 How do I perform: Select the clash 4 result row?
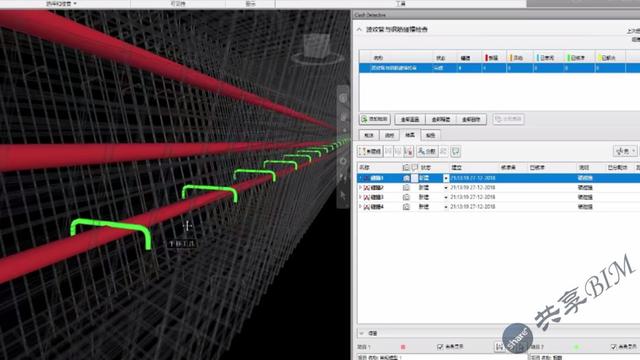[x=499, y=207]
